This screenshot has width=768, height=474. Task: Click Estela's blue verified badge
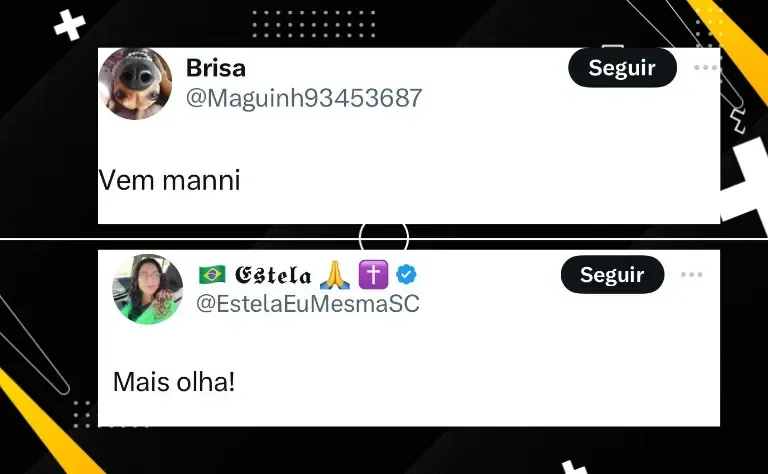(406, 274)
